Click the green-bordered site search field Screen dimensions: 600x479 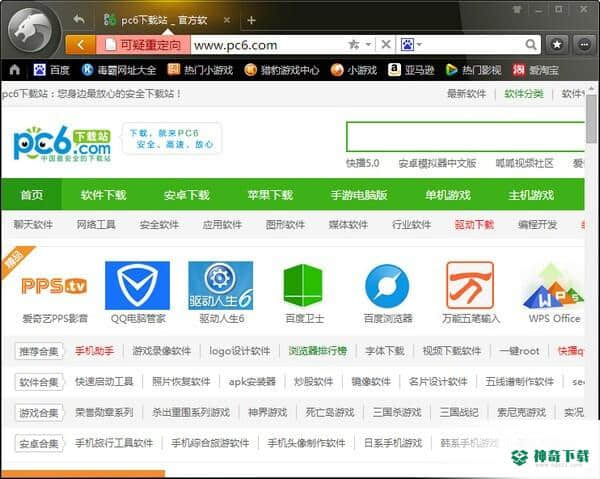tap(465, 137)
